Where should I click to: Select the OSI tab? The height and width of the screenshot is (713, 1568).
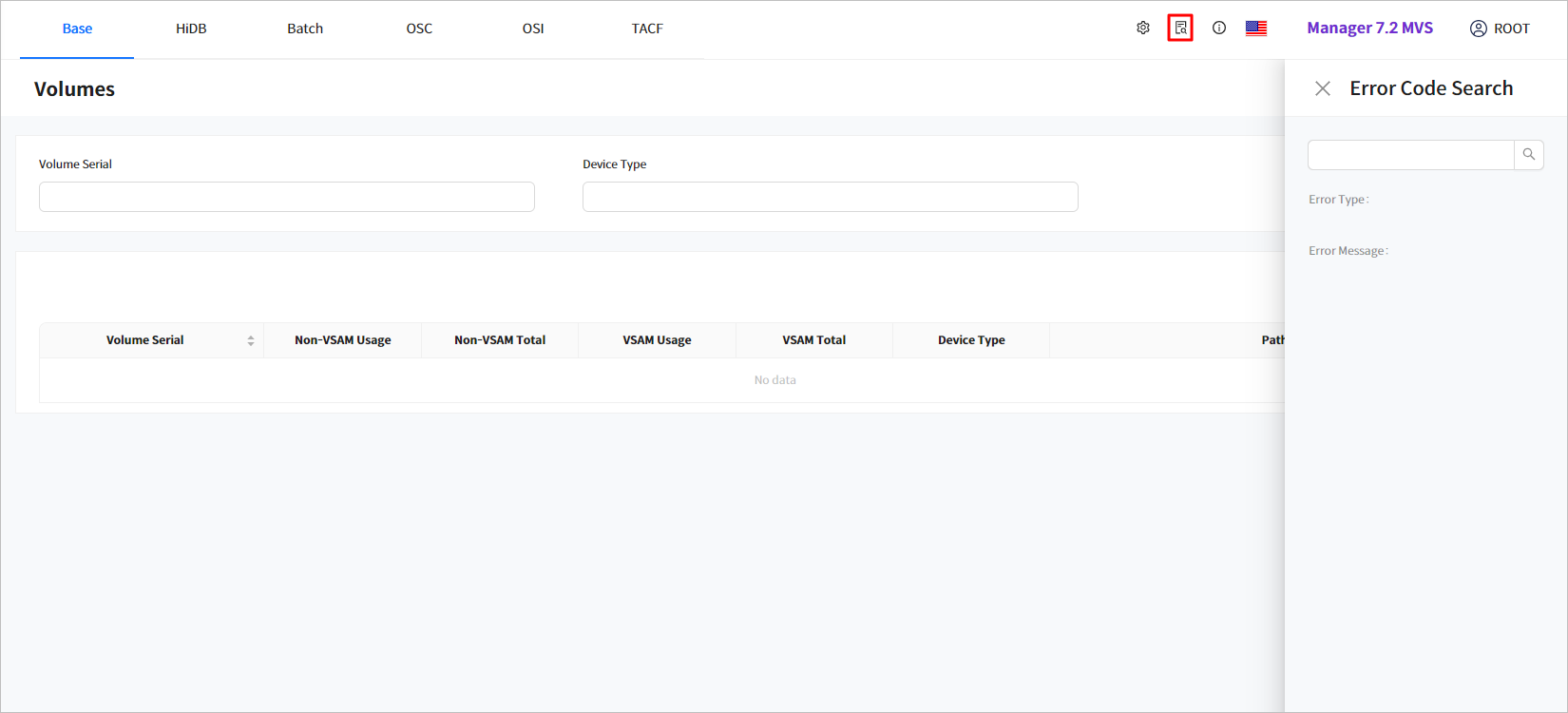533,29
